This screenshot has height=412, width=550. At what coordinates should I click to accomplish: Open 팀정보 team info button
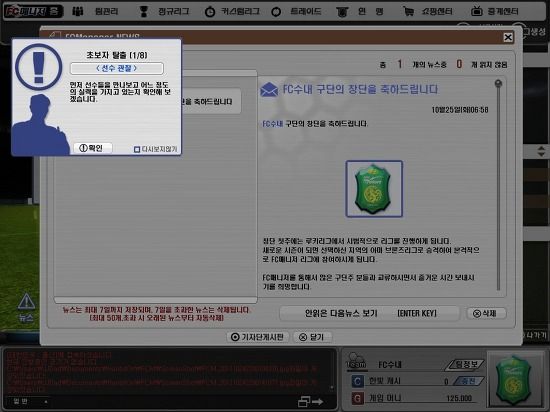click(465, 365)
